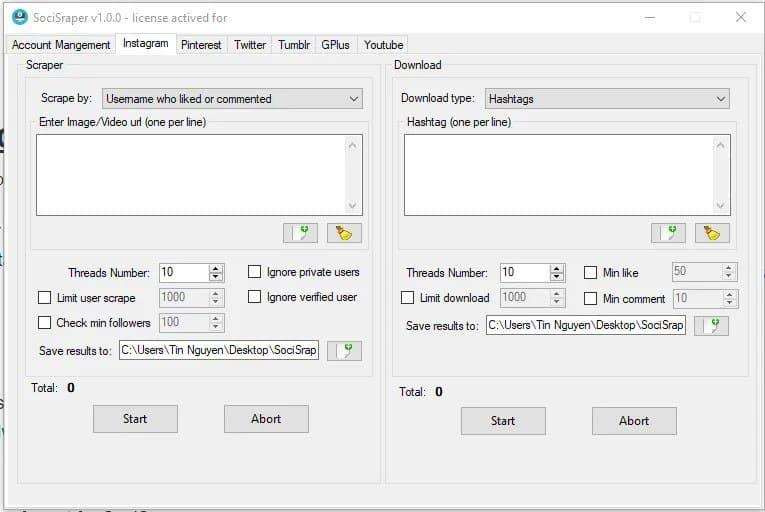Click the Scraper Start button
This screenshot has height=512, width=765.
[135, 419]
